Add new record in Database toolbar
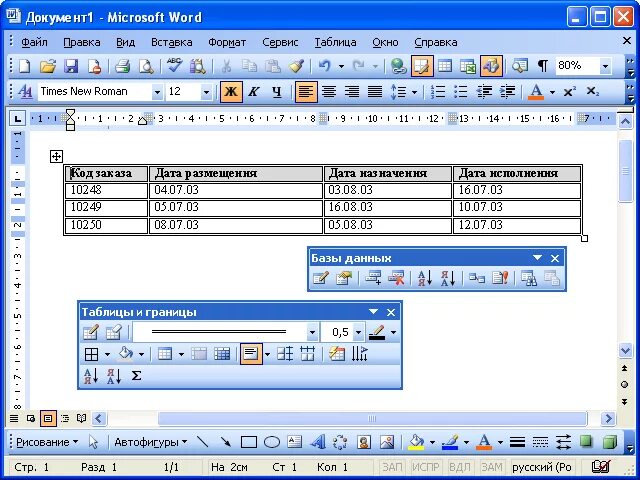 coord(373,278)
